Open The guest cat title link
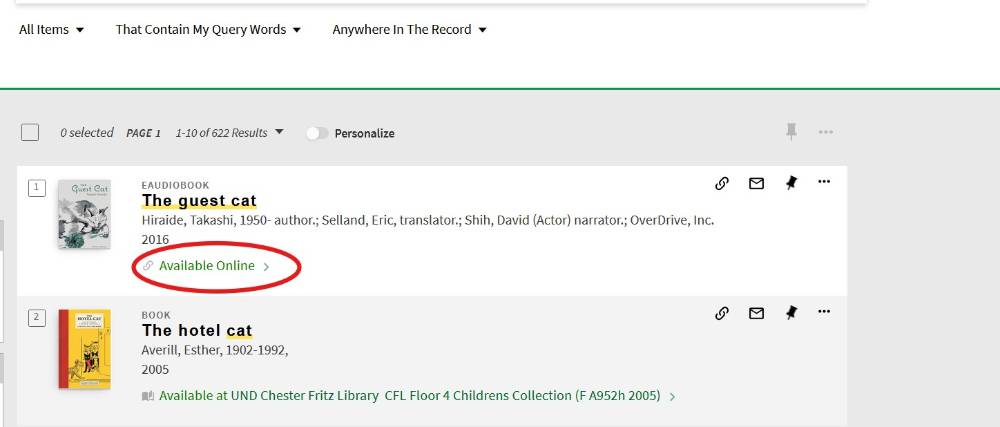1000x427 pixels. coord(199,201)
